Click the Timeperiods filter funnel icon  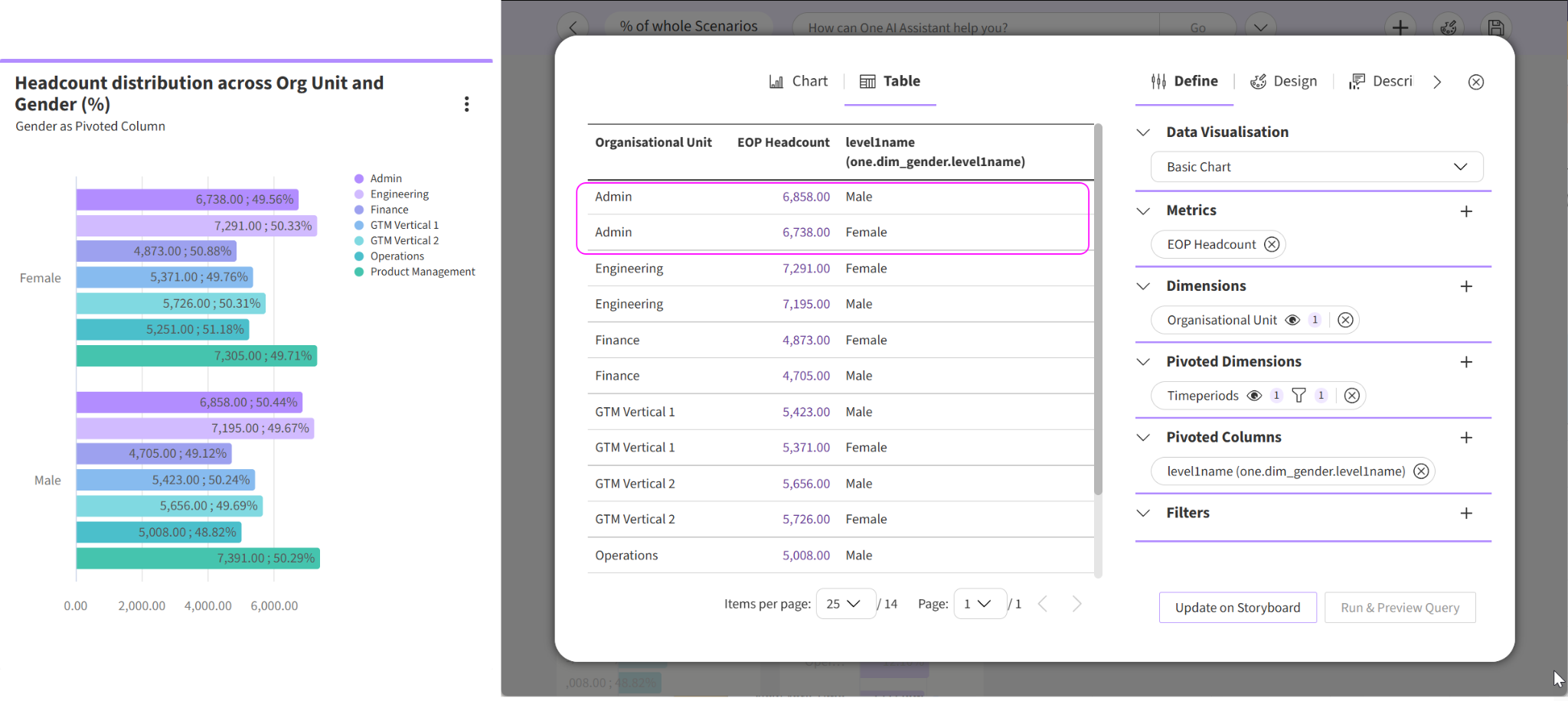pos(1298,396)
